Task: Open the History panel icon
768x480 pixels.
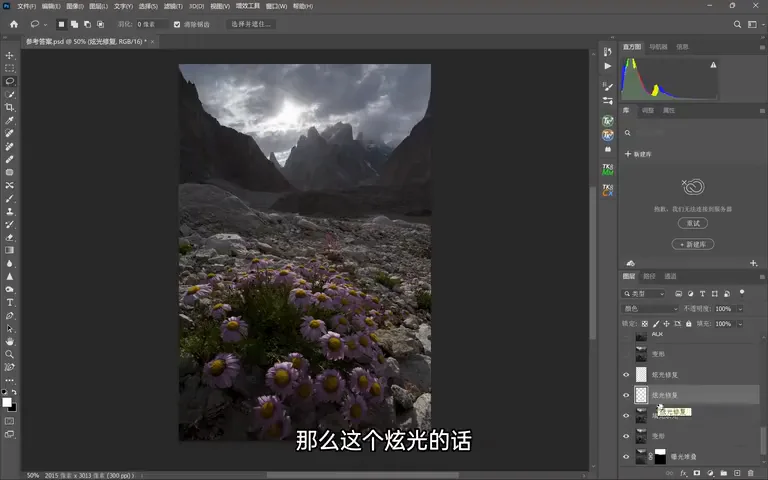Action: point(608,52)
